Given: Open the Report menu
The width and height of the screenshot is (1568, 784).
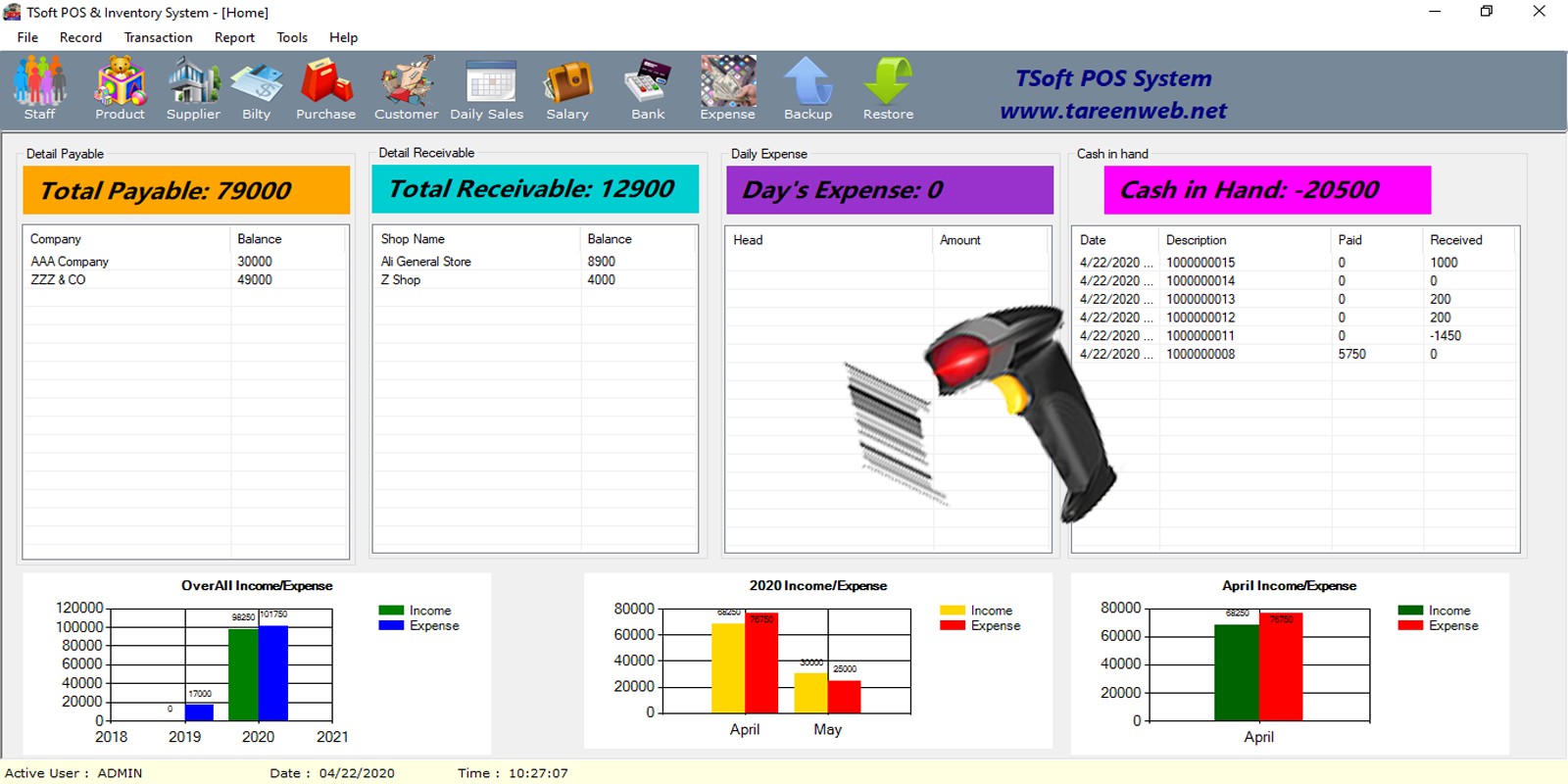Looking at the screenshot, I should click(234, 37).
